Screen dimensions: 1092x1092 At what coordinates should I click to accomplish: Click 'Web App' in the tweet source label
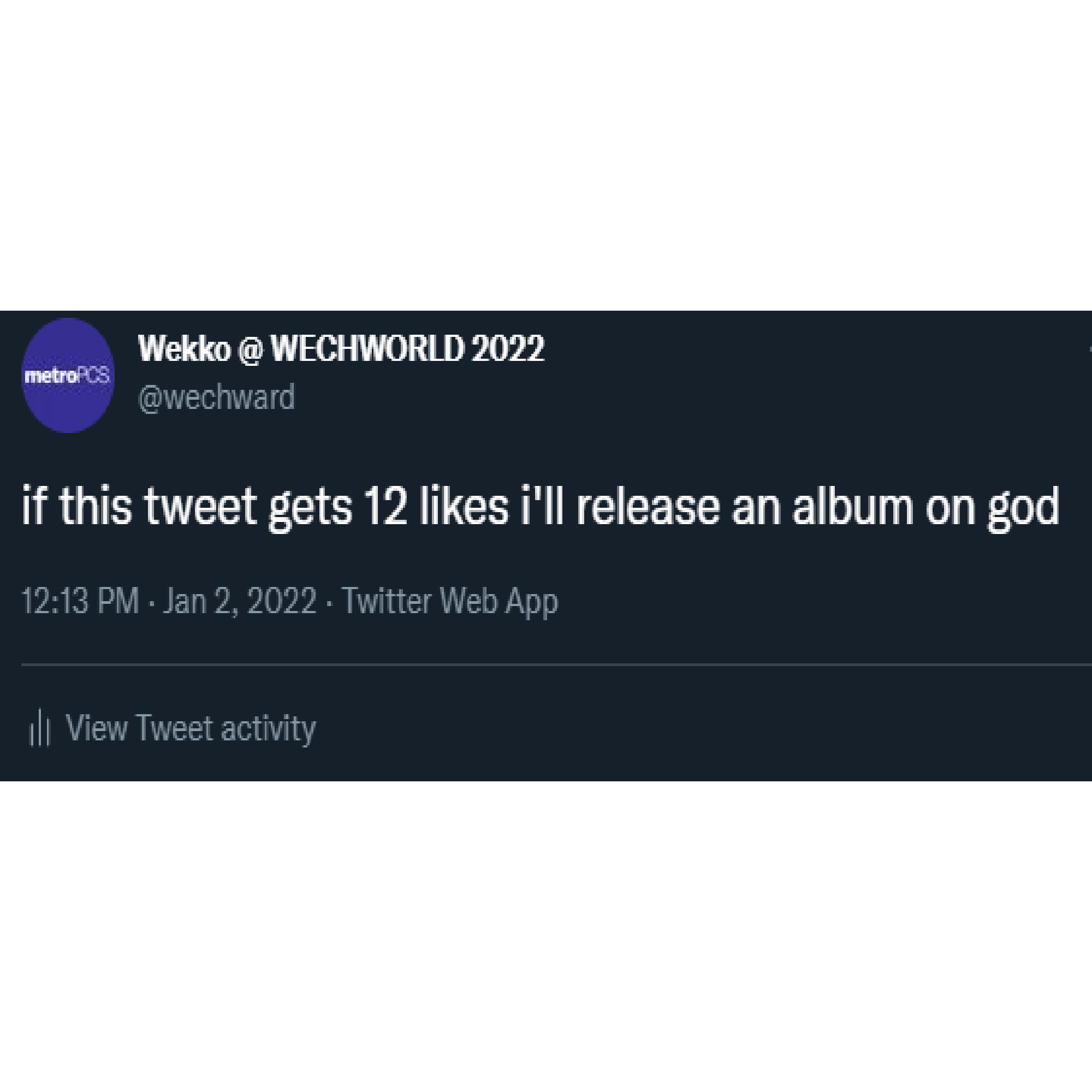coord(499,602)
